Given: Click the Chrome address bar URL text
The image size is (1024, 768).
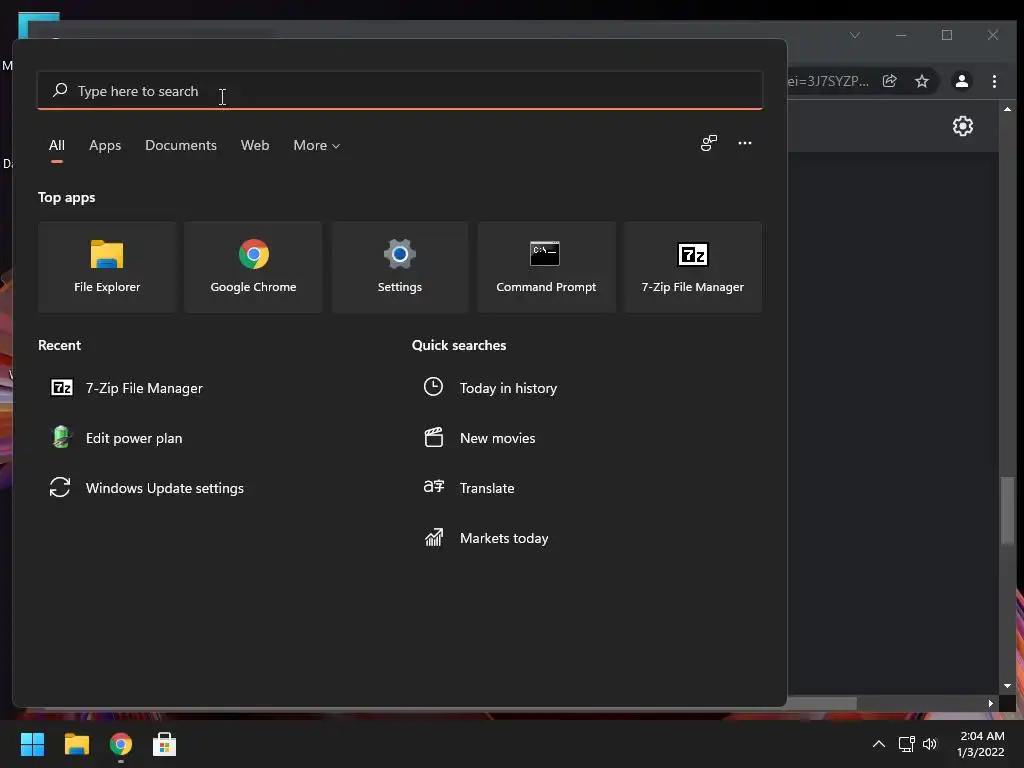Looking at the screenshot, I should [x=828, y=81].
